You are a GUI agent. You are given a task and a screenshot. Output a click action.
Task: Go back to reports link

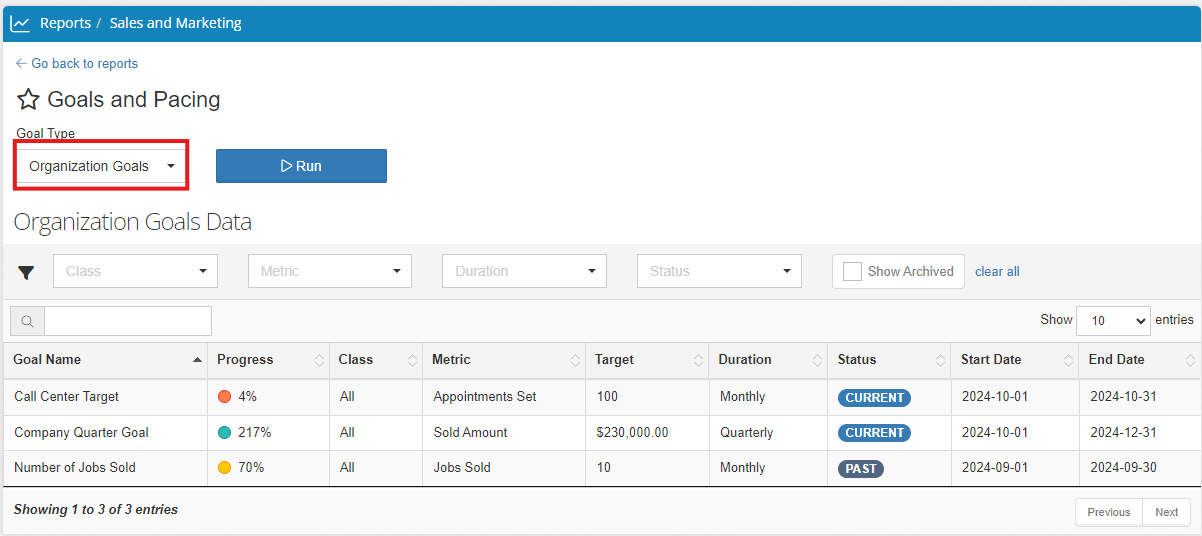coord(77,63)
